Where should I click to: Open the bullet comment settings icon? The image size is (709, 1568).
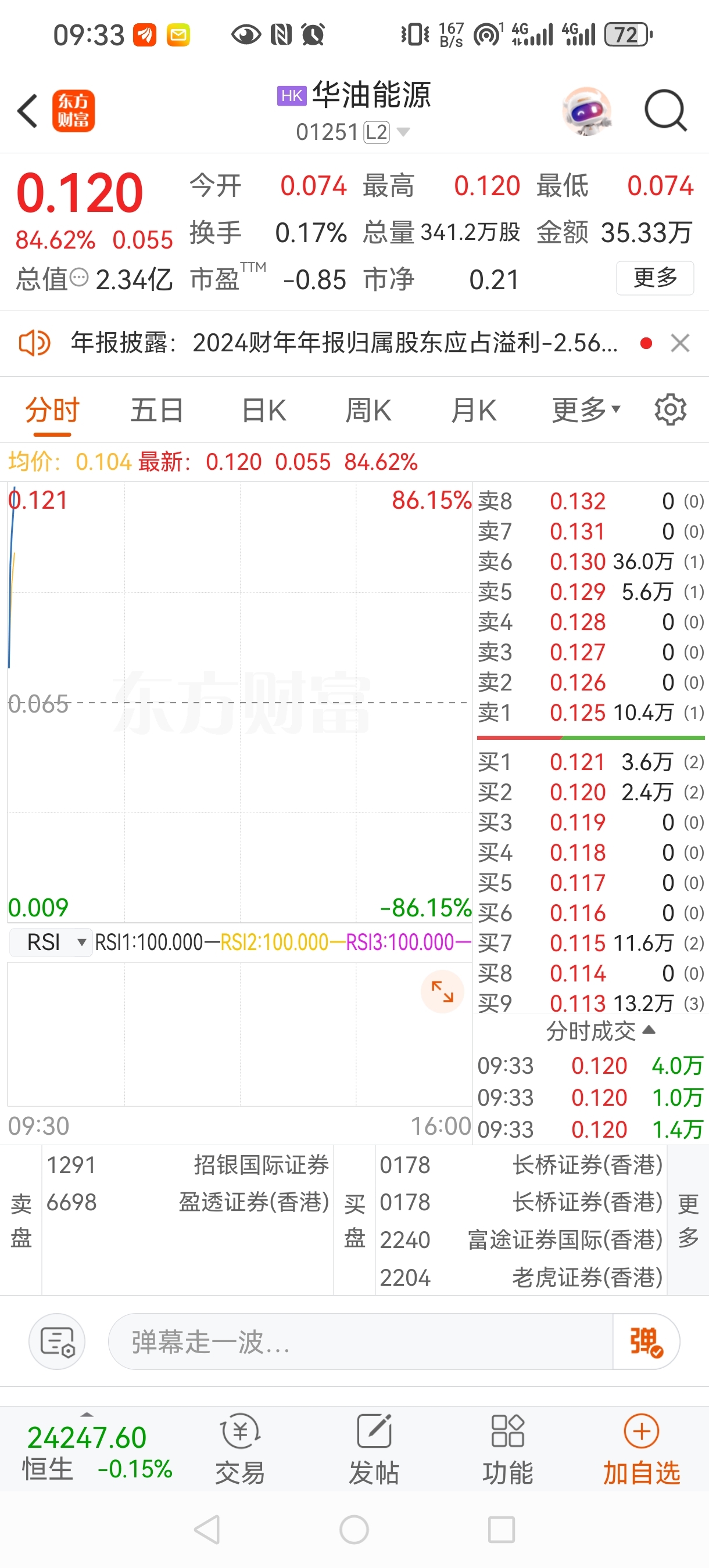point(56,1342)
